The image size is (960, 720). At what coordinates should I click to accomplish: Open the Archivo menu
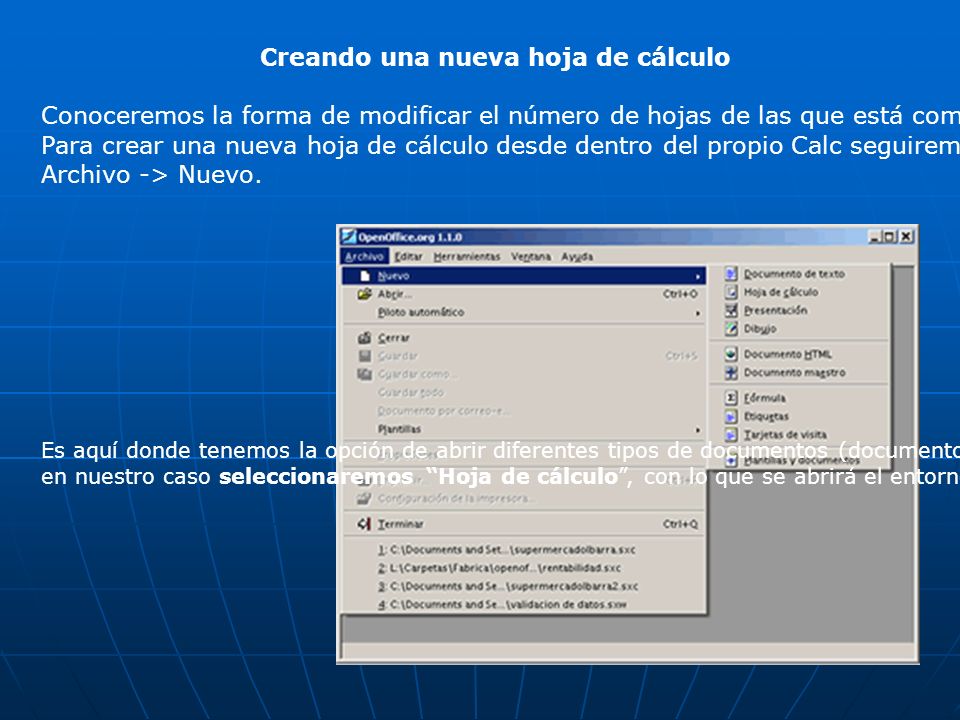pos(364,257)
